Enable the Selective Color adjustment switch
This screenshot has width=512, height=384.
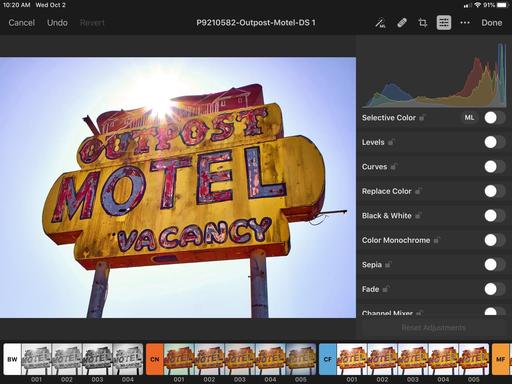(x=494, y=117)
